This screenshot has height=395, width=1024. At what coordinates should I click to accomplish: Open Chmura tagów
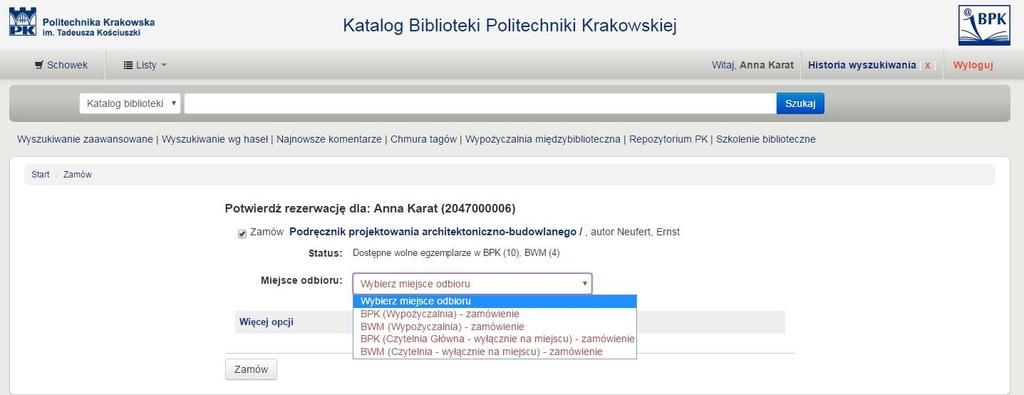point(423,139)
